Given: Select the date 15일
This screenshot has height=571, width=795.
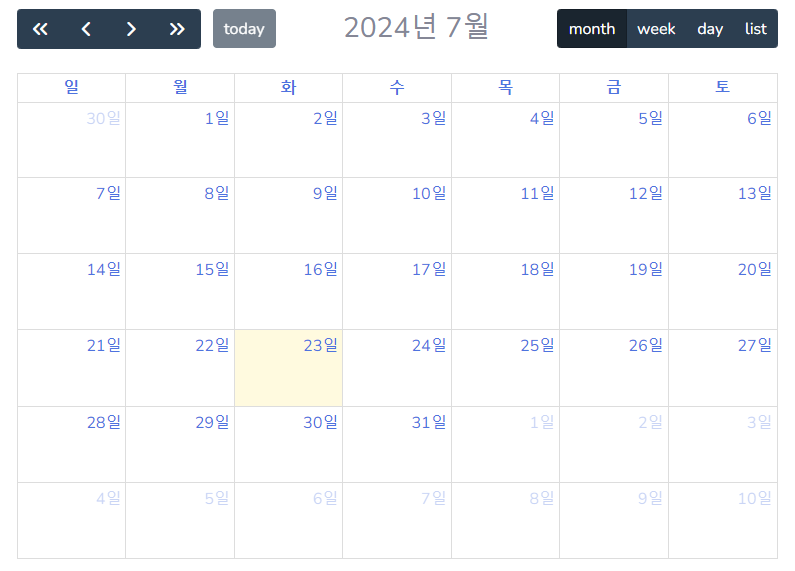Looking at the screenshot, I should pyautogui.click(x=212, y=269).
